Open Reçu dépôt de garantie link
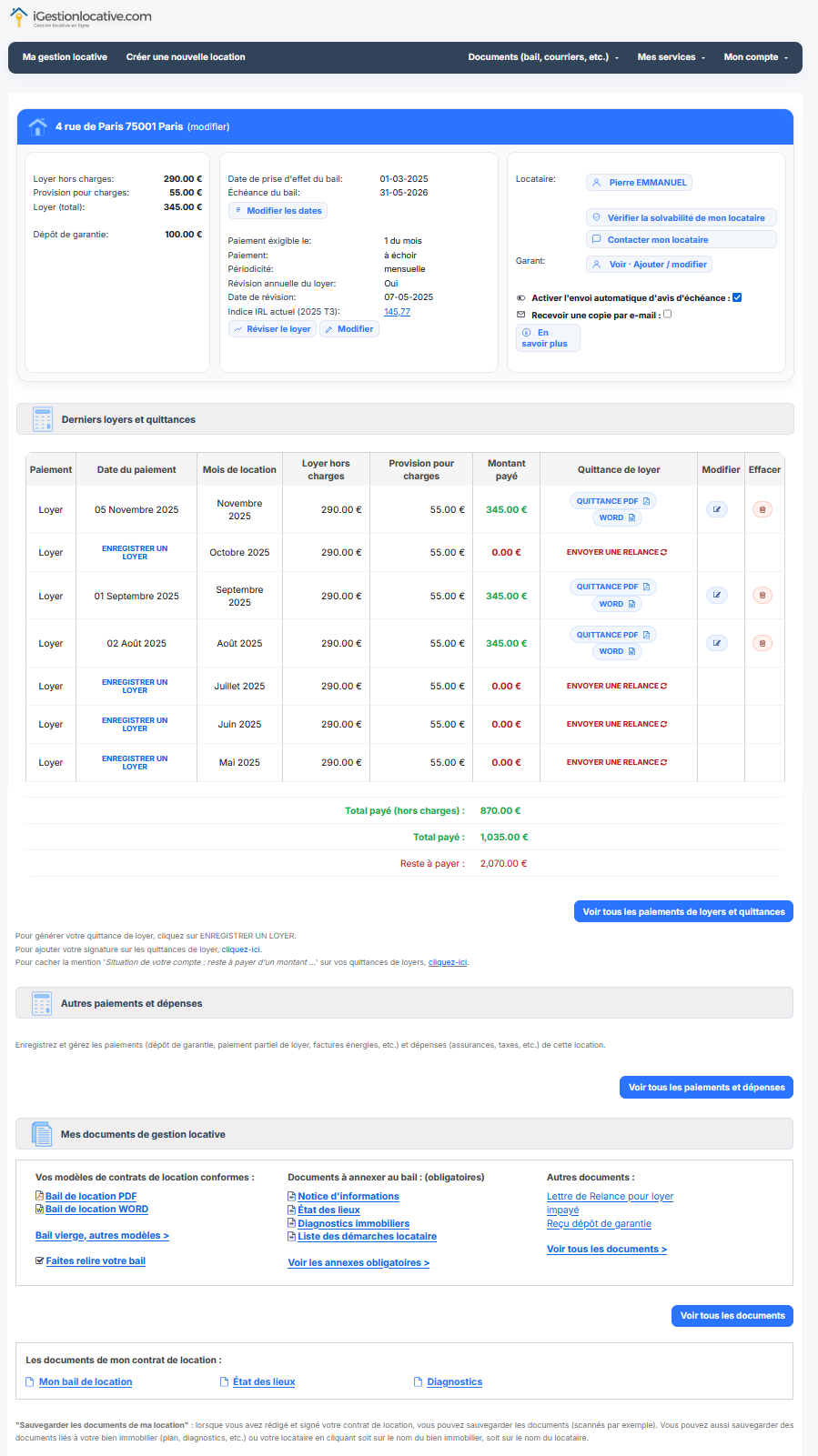818x1456 pixels. (599, 1224)
